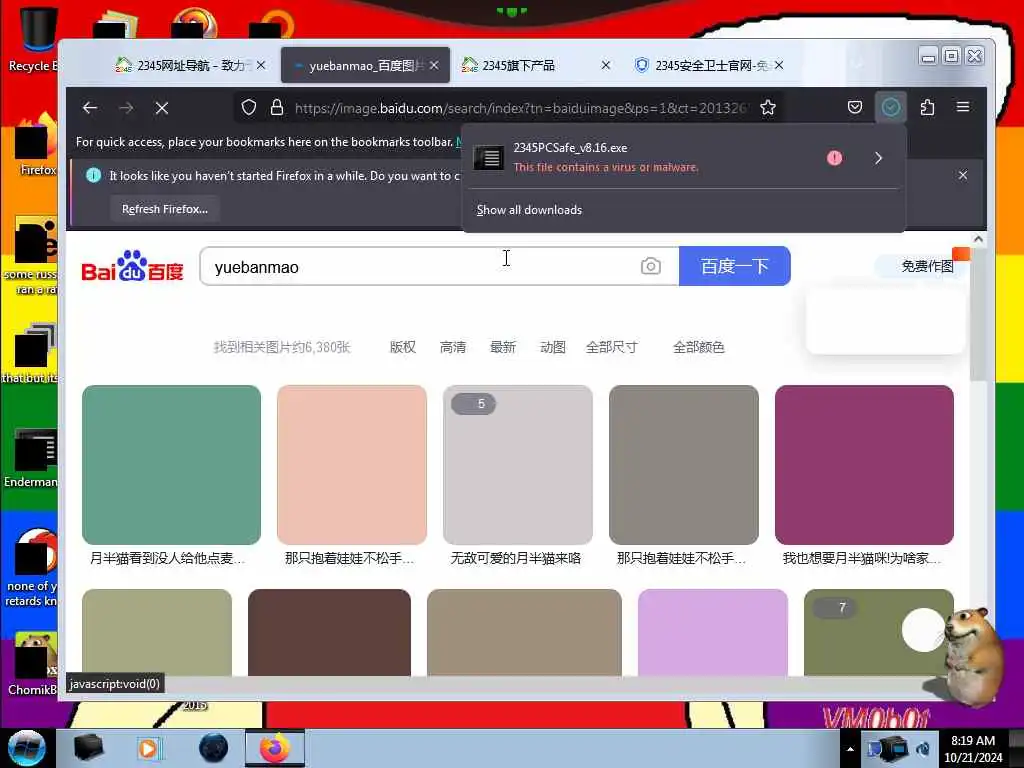Open the black box taskbar icon

coord(88,748)
